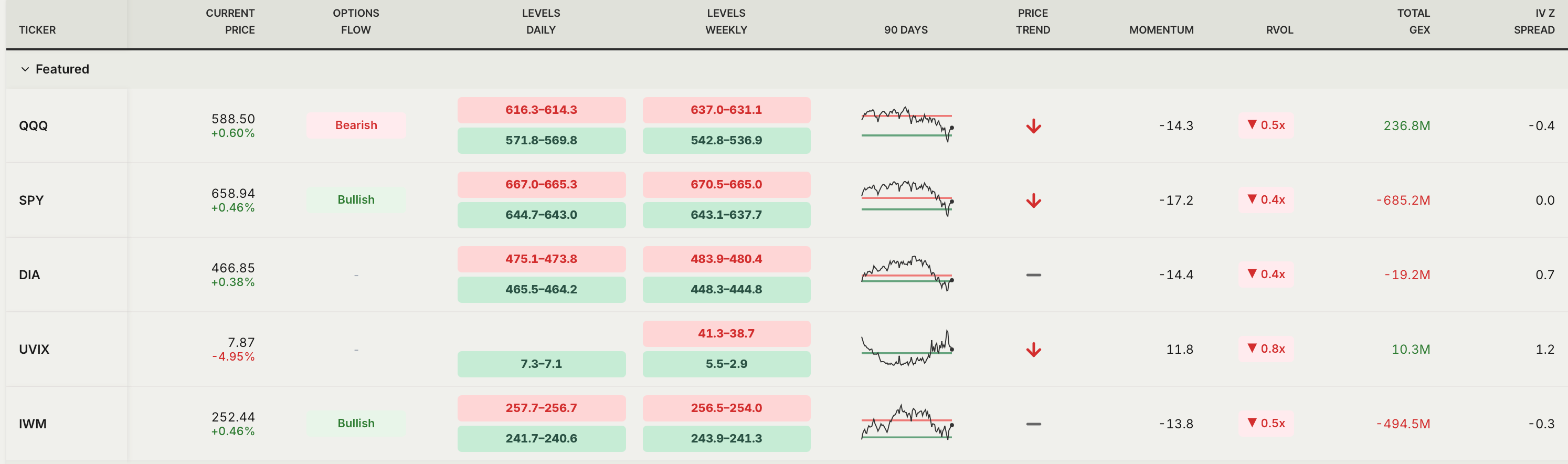Select the UVIX ticker

34,350
